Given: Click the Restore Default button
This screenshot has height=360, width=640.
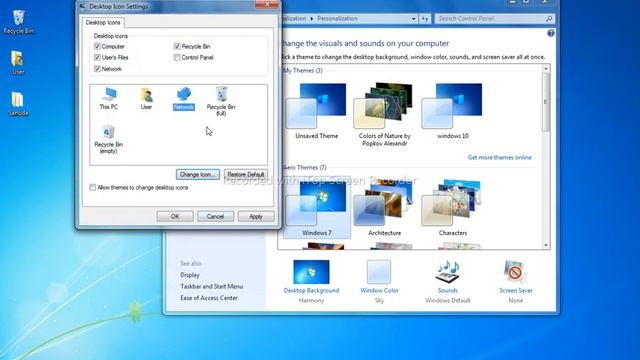Looking at the screenshot, I should [246, 174].
